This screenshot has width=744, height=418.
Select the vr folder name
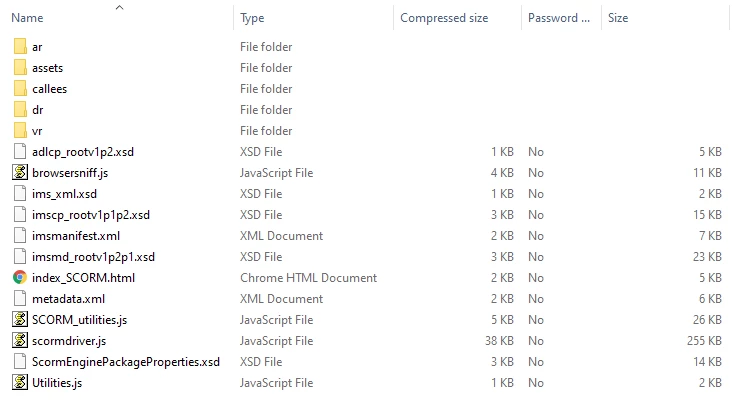[x=37, y=131]
